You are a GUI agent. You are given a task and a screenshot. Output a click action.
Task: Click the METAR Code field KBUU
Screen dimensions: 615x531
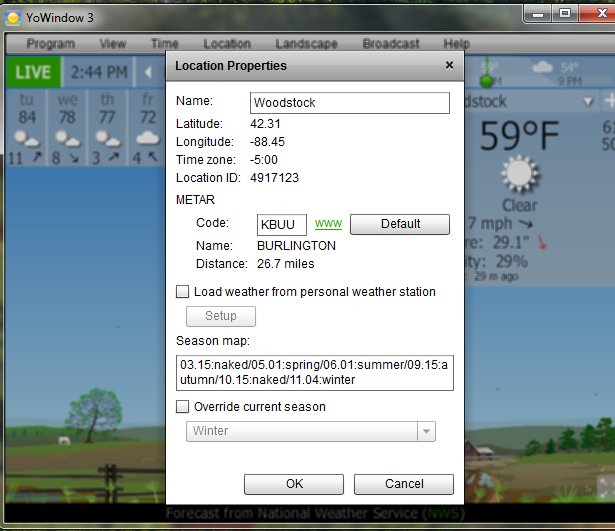tap(282, 225)
